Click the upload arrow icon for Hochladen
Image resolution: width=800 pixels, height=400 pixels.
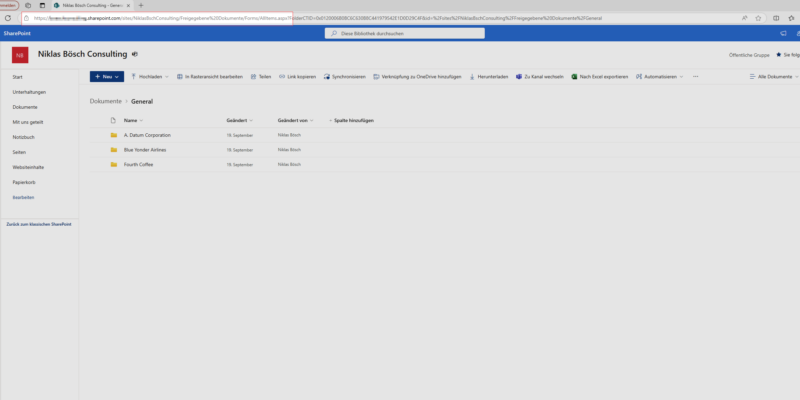(x=134, y=77)
